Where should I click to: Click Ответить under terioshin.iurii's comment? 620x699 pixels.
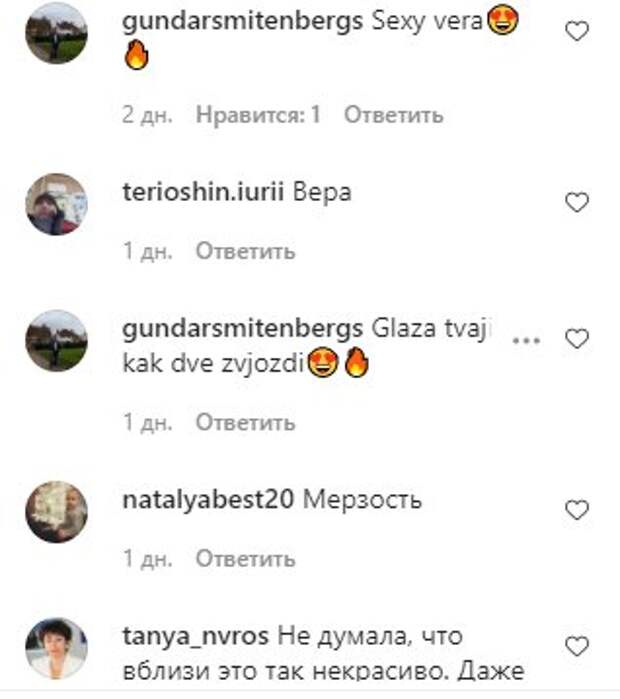[246, 251]
